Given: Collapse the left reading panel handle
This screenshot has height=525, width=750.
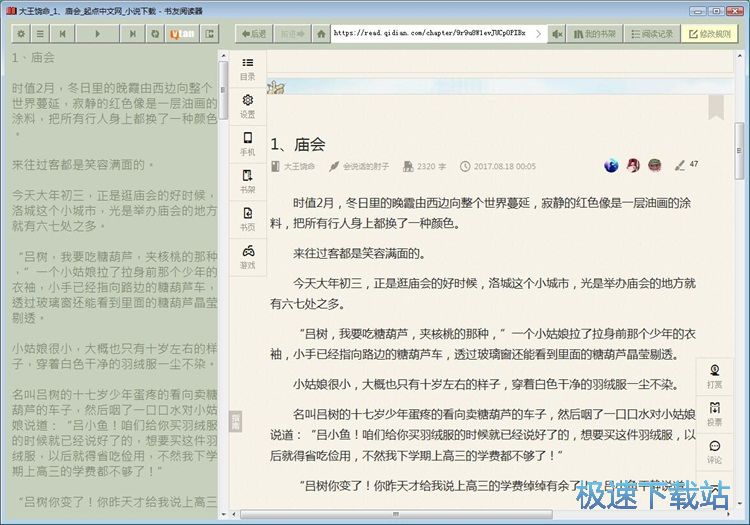Looking at the screenshot, I should [x=236, y=420].
